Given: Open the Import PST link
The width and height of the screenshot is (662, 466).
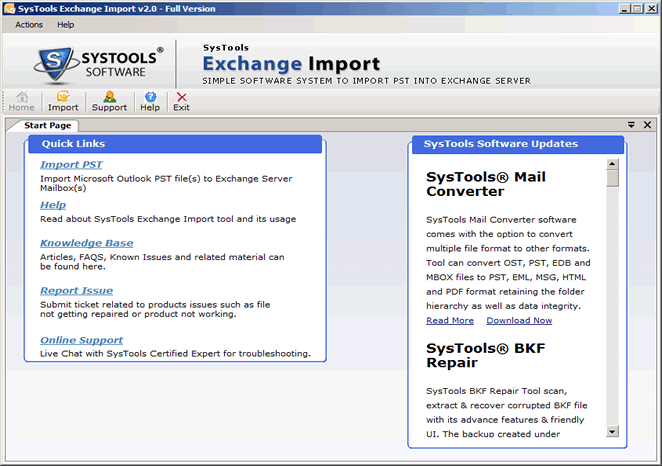Looking at the screenshot, I should click(71, 165).
